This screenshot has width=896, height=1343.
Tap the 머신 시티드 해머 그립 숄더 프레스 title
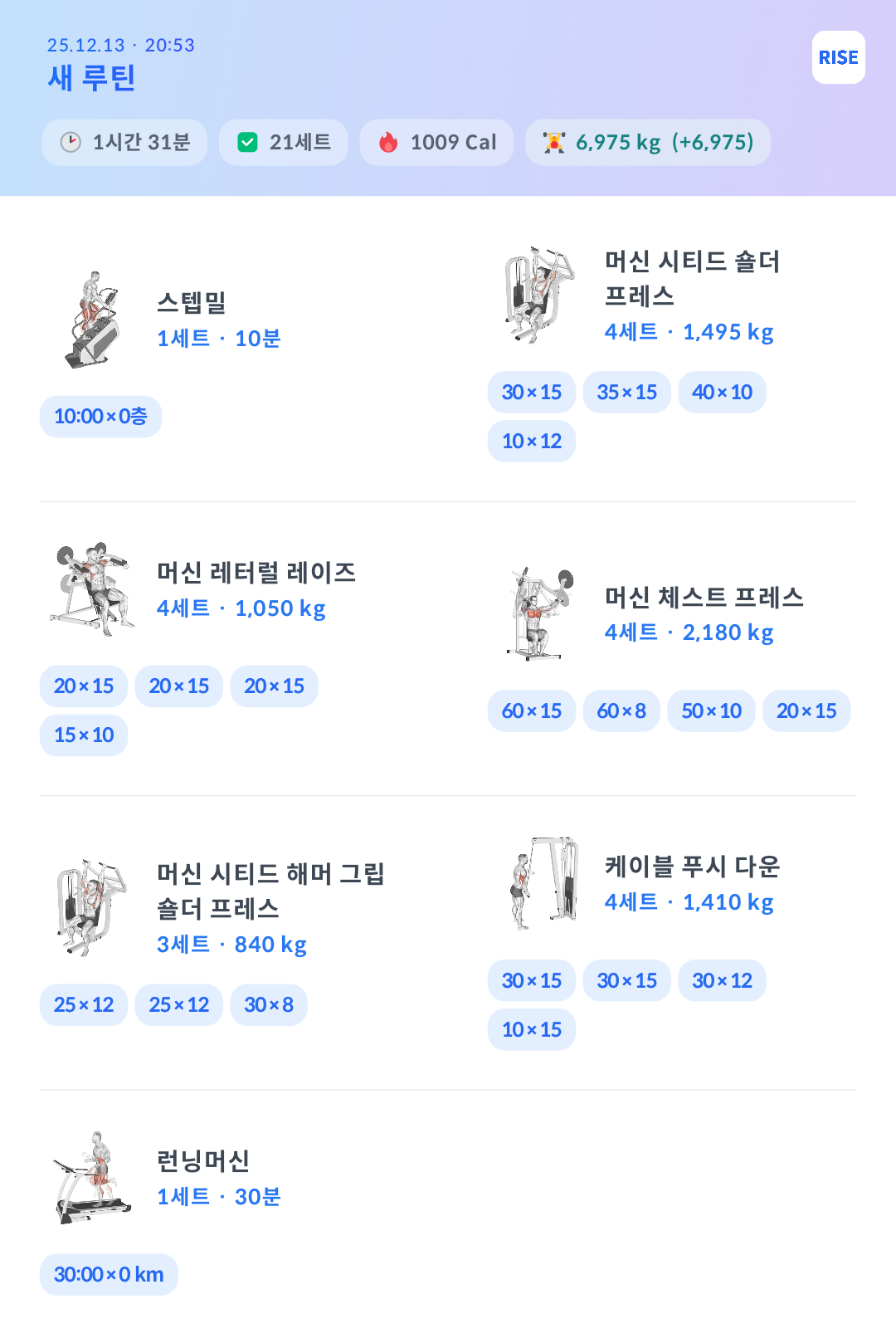[x=270, y=891]
